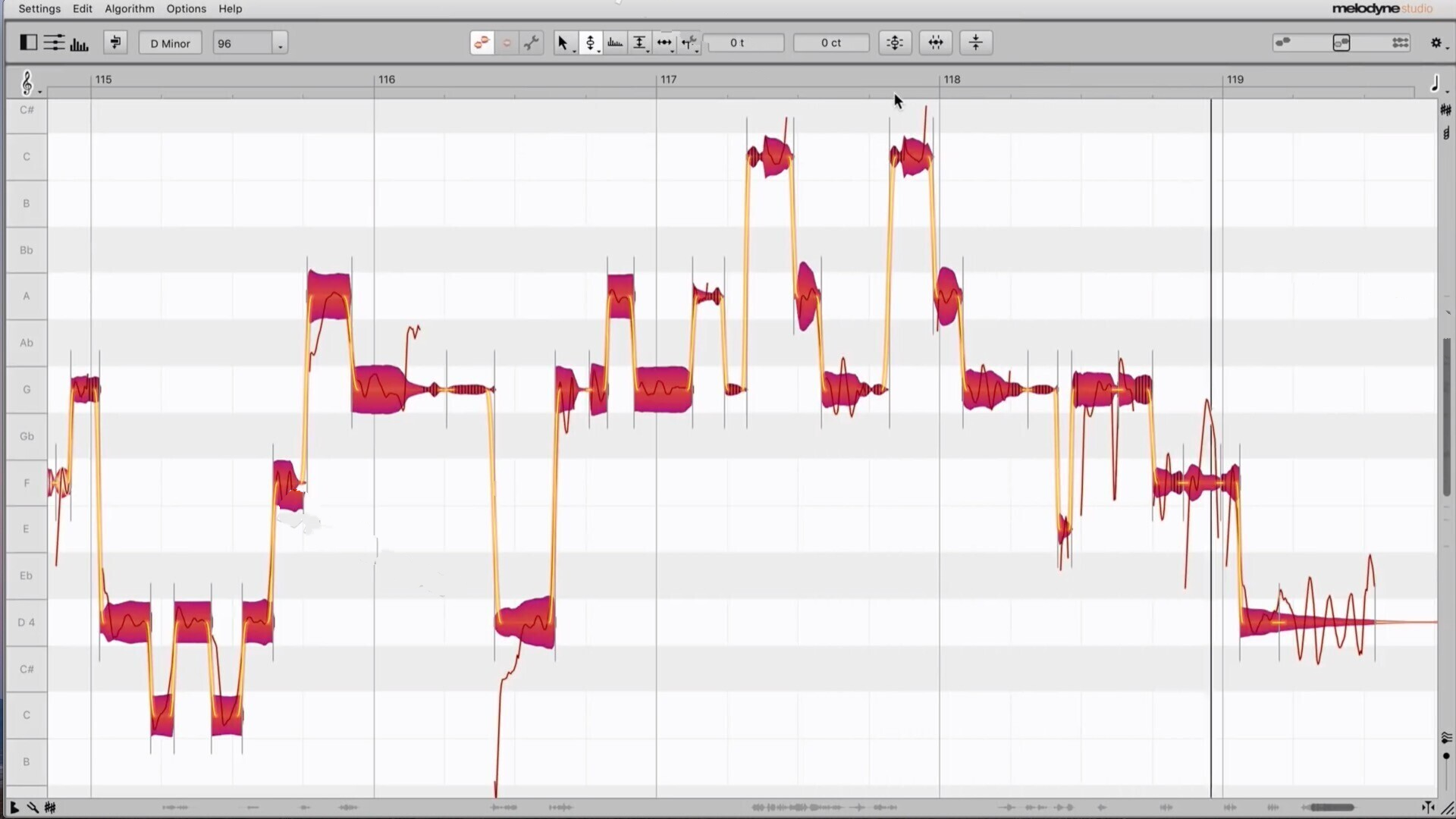The height and width of the screenshot is (819, 1456).
Task: Select the Timing tool
Action: (664, 42)
